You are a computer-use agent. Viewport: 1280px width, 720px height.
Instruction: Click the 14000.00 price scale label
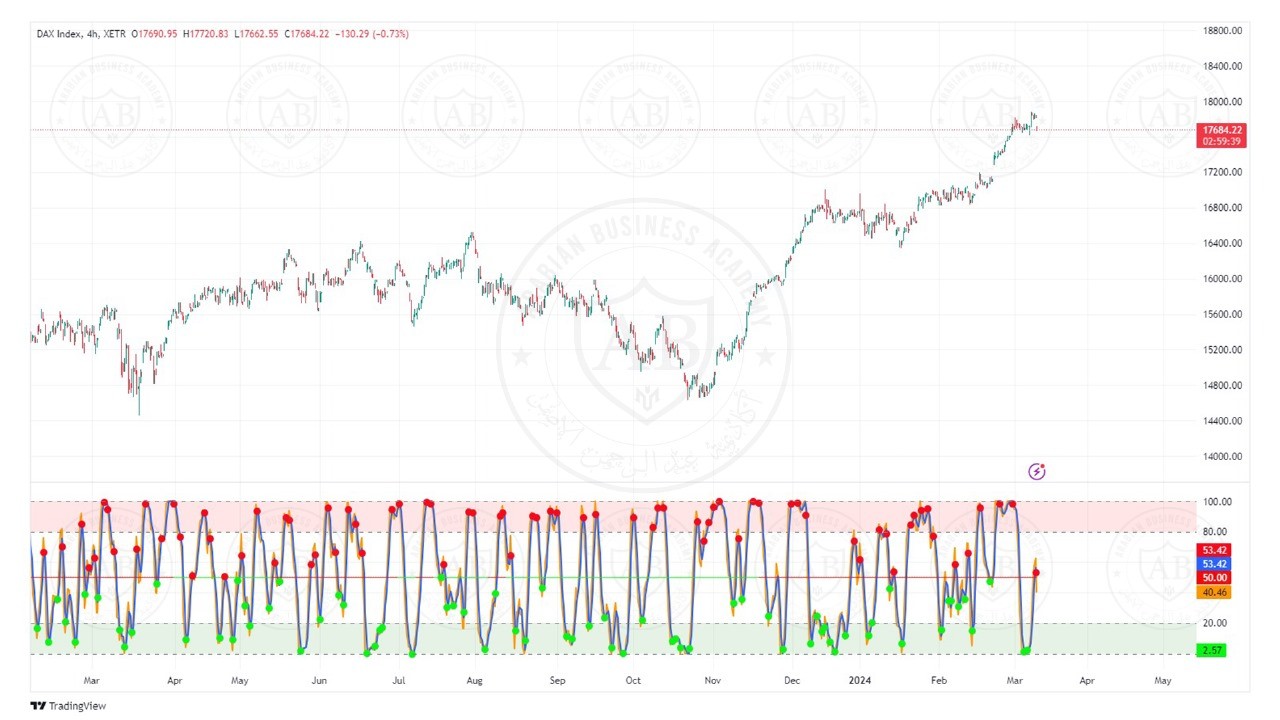pyautogui.click(x=1222, y=457)
